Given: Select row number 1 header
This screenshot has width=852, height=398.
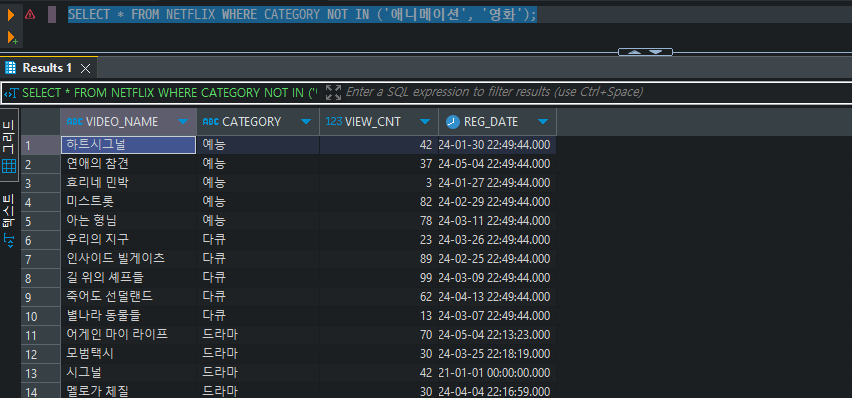Looking at the screenshot, I should [x=41, y=145].
